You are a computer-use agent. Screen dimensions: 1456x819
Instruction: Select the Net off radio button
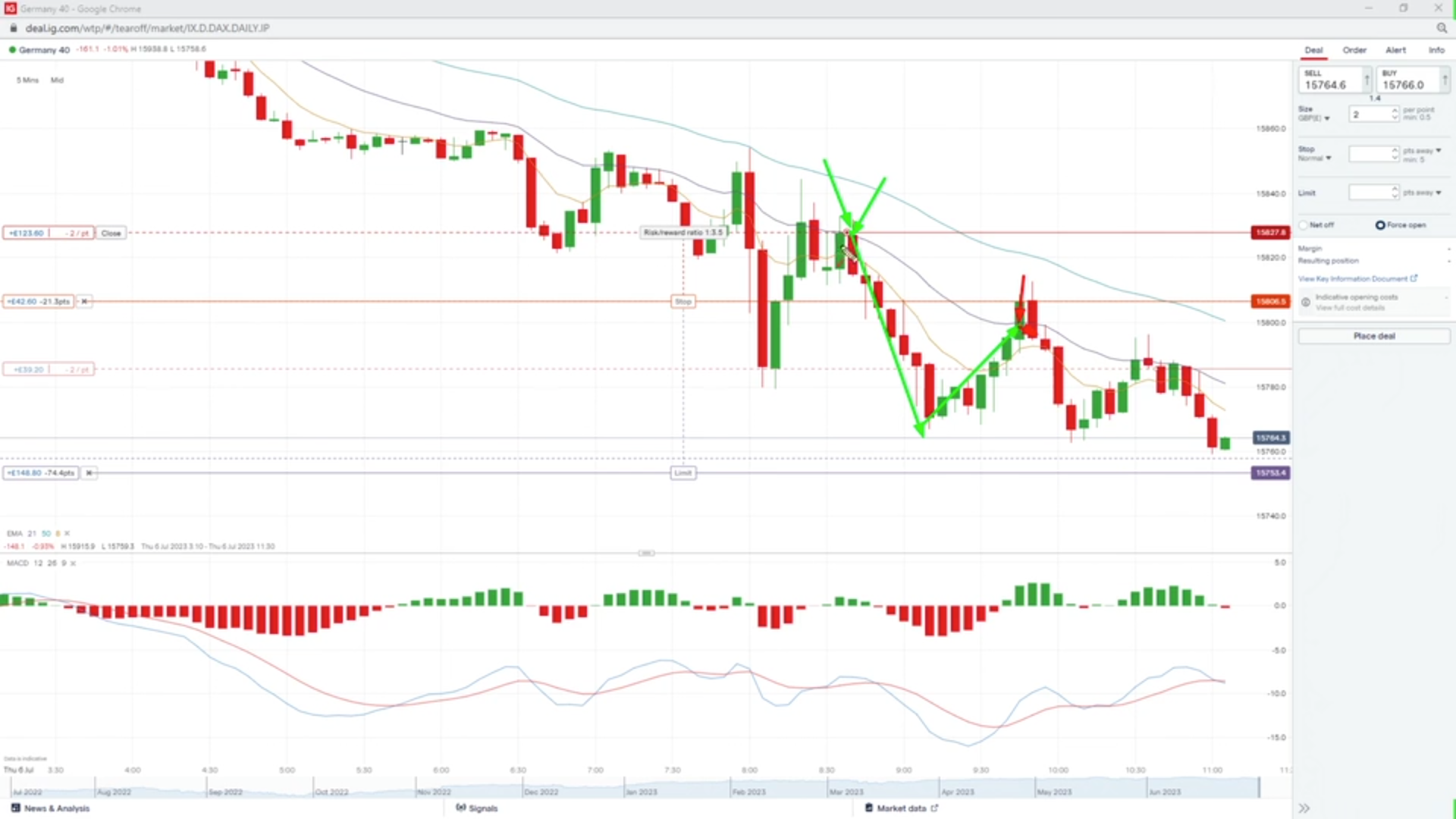(x=1304, y=225)
